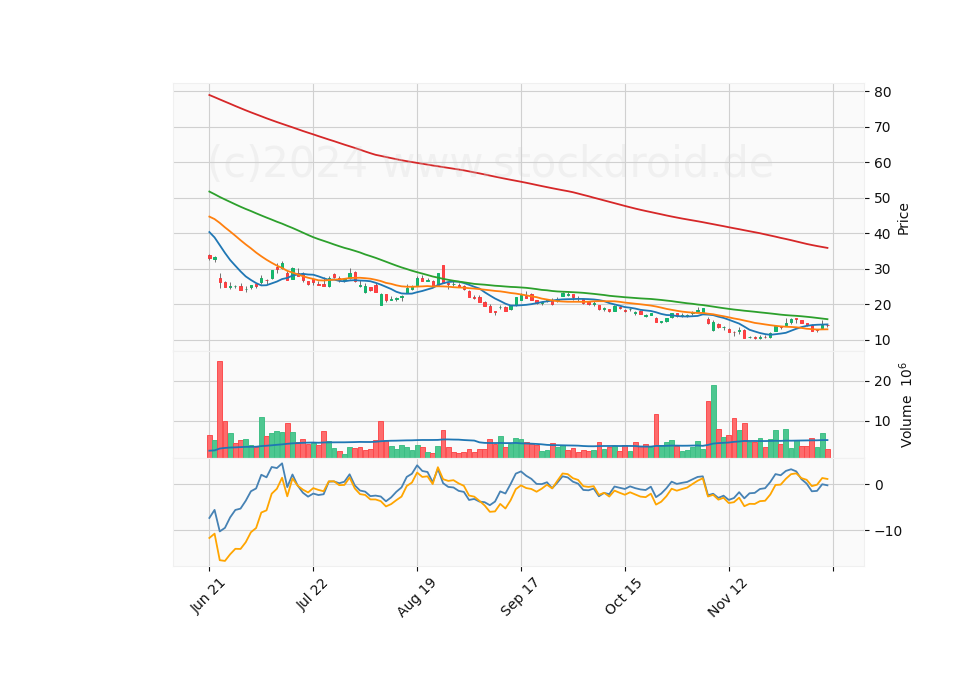Click the Price axis title
This screenshot has height=690, width=960.
pyautogui.click(x=903, y=220)
